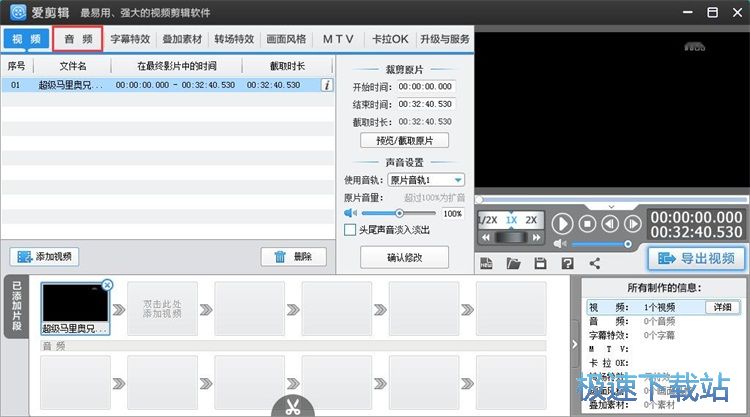Click the preview volume speaker icon
This screenshot has width=750, height=417.
560,244
